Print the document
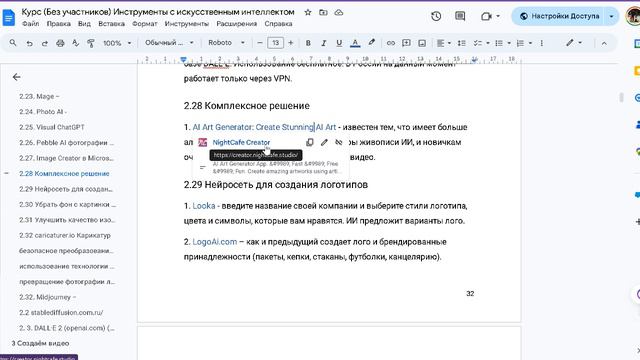 (60, 43)
